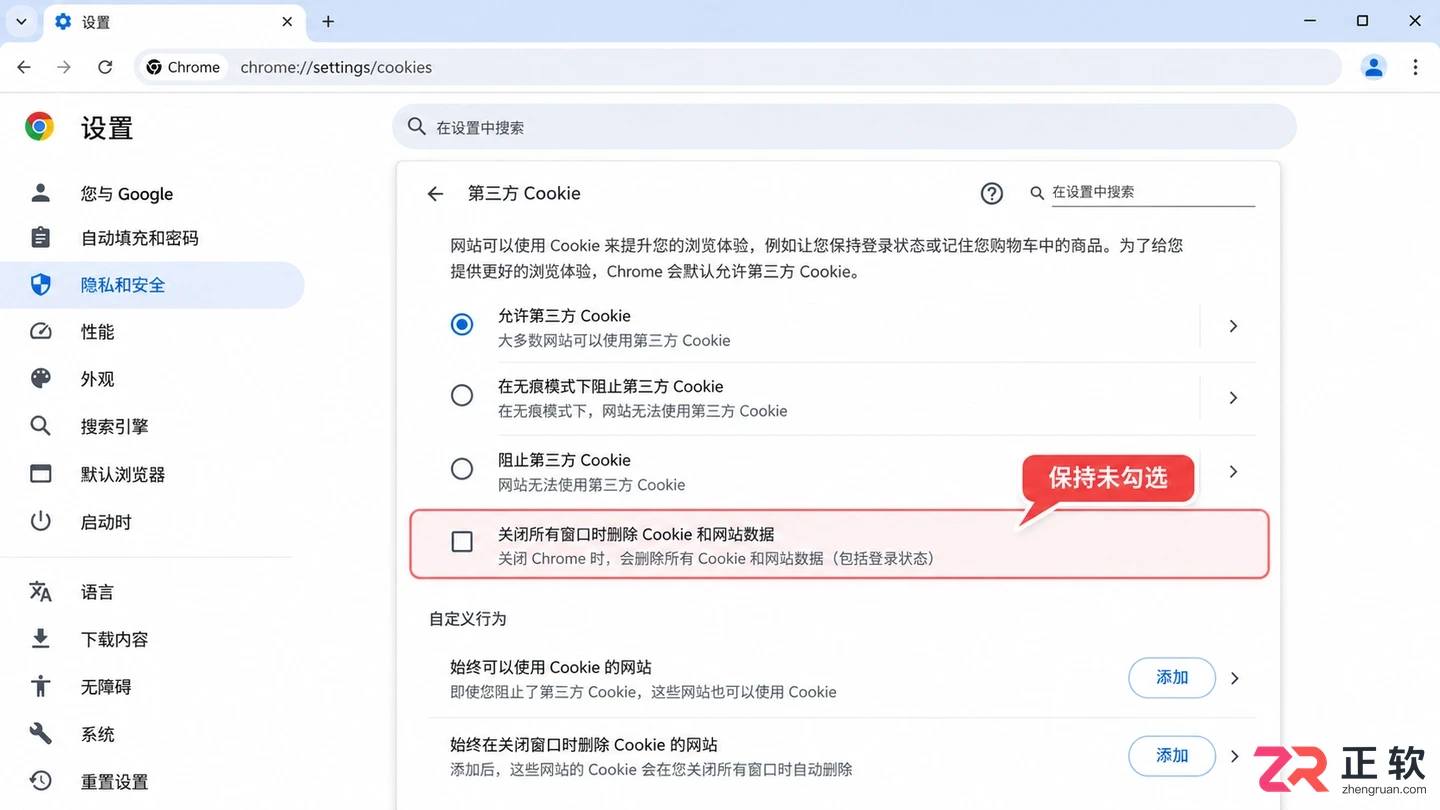Select 允许第三方 Cookie radio button
The height and width of the screenshot is (810, 1440).
[x=462, y=325]
